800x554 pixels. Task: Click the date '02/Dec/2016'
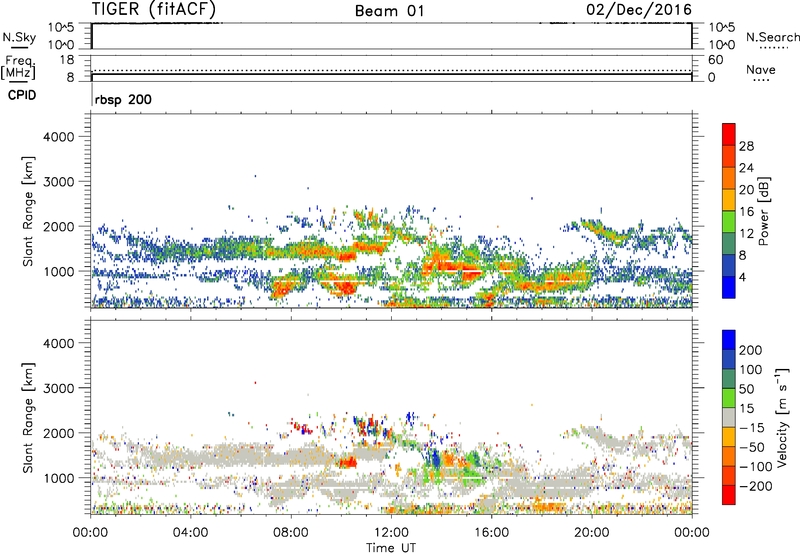point(639,9)
